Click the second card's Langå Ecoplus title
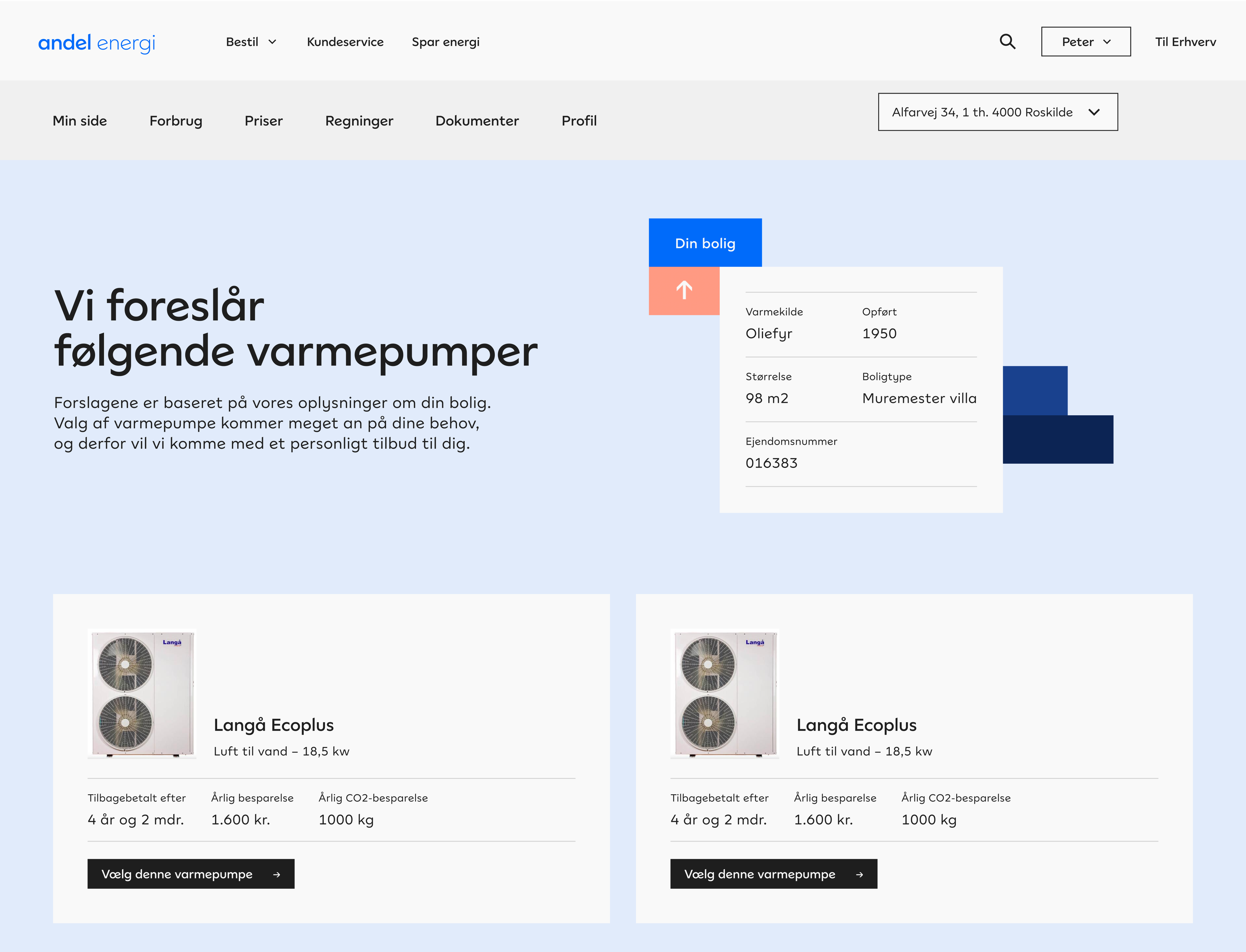 click(856, 725)
